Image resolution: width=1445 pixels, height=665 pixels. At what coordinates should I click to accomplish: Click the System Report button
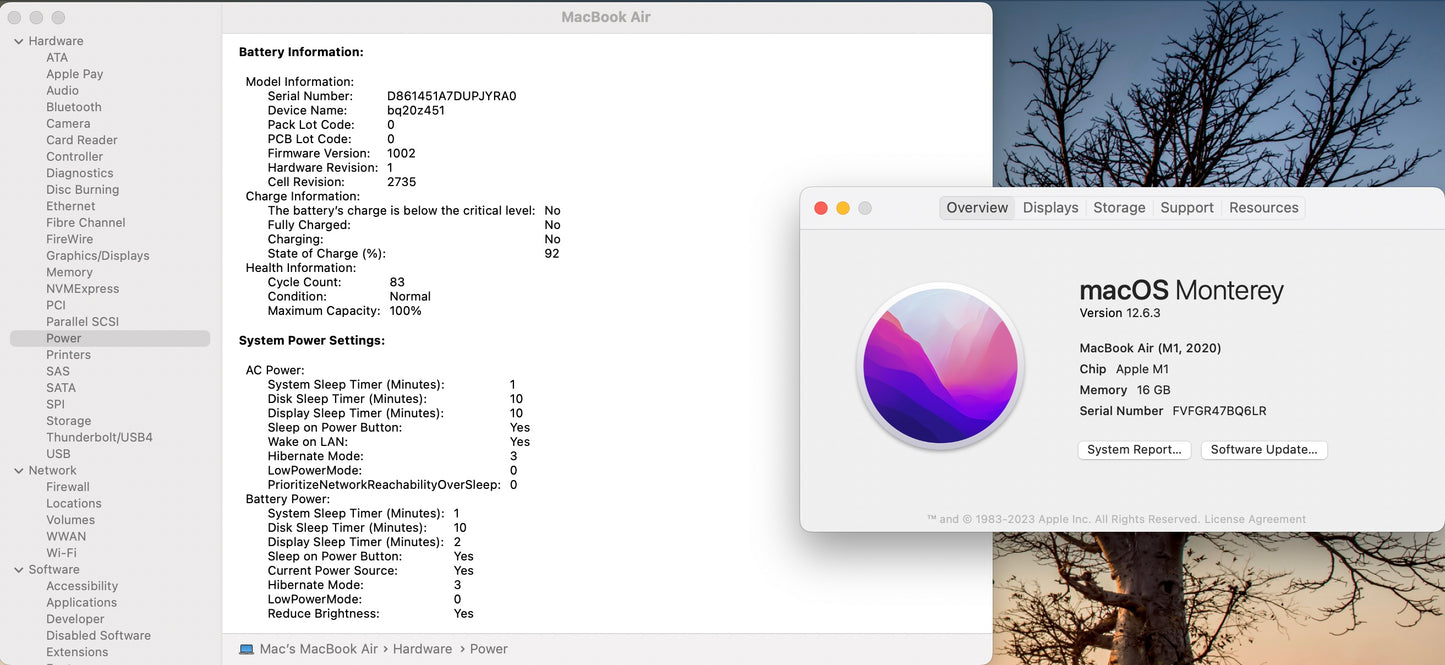(1134, 450)
